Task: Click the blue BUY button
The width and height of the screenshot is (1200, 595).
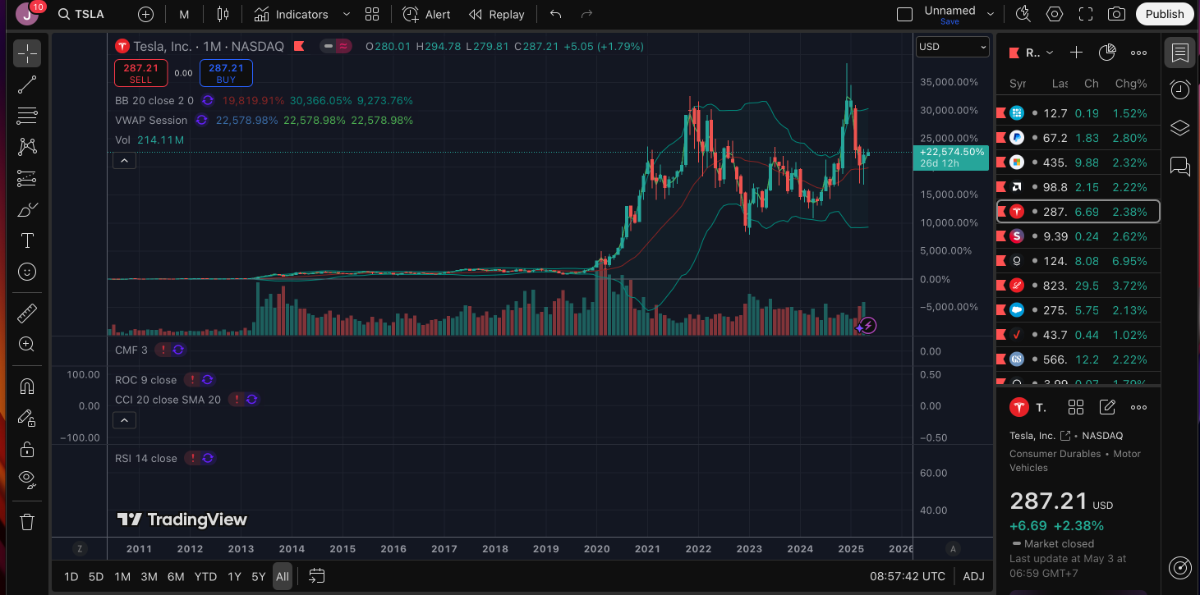Action: click(x=226, y=73)
